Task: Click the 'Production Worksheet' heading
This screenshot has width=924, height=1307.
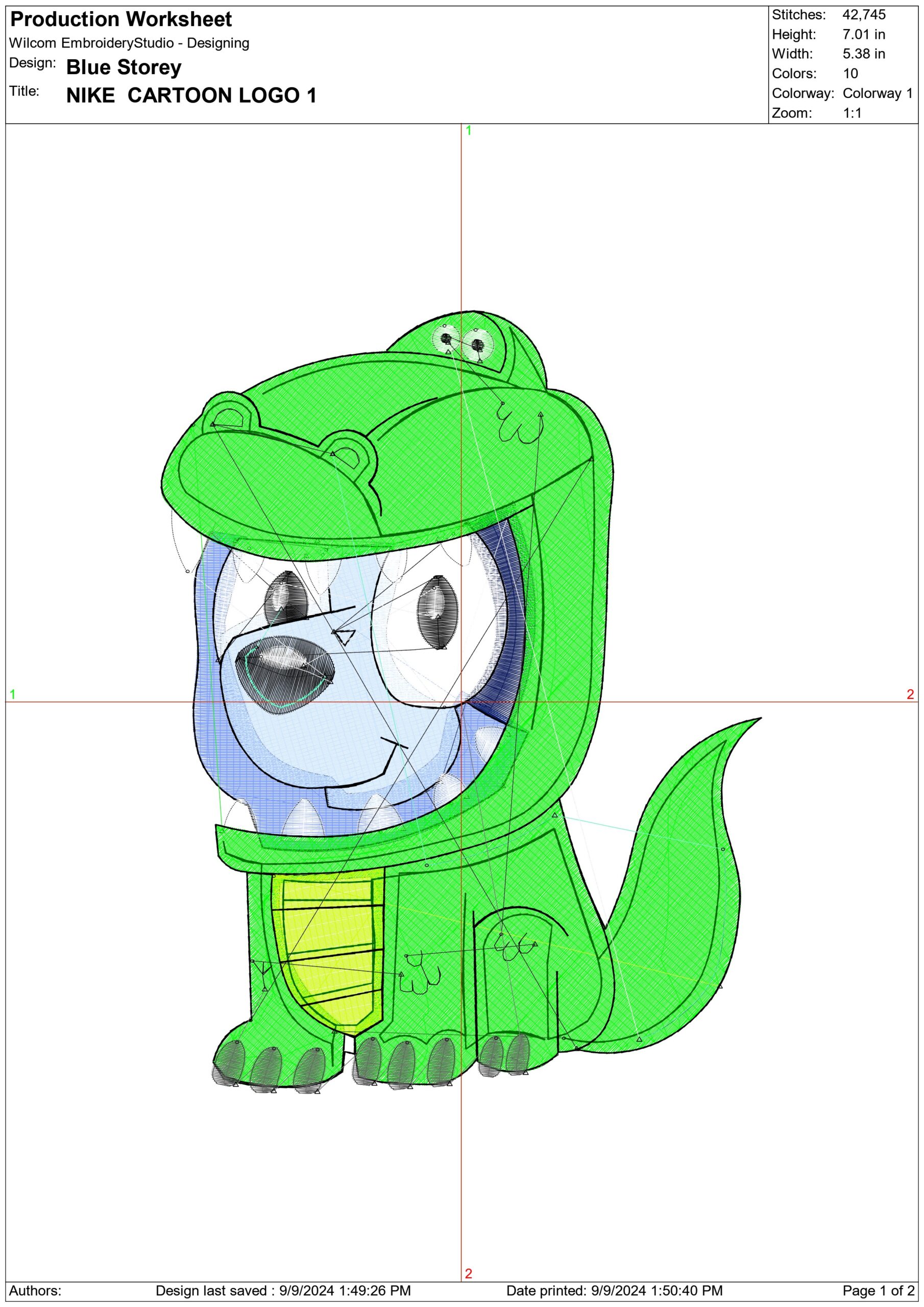Action: tap(121, 20)
